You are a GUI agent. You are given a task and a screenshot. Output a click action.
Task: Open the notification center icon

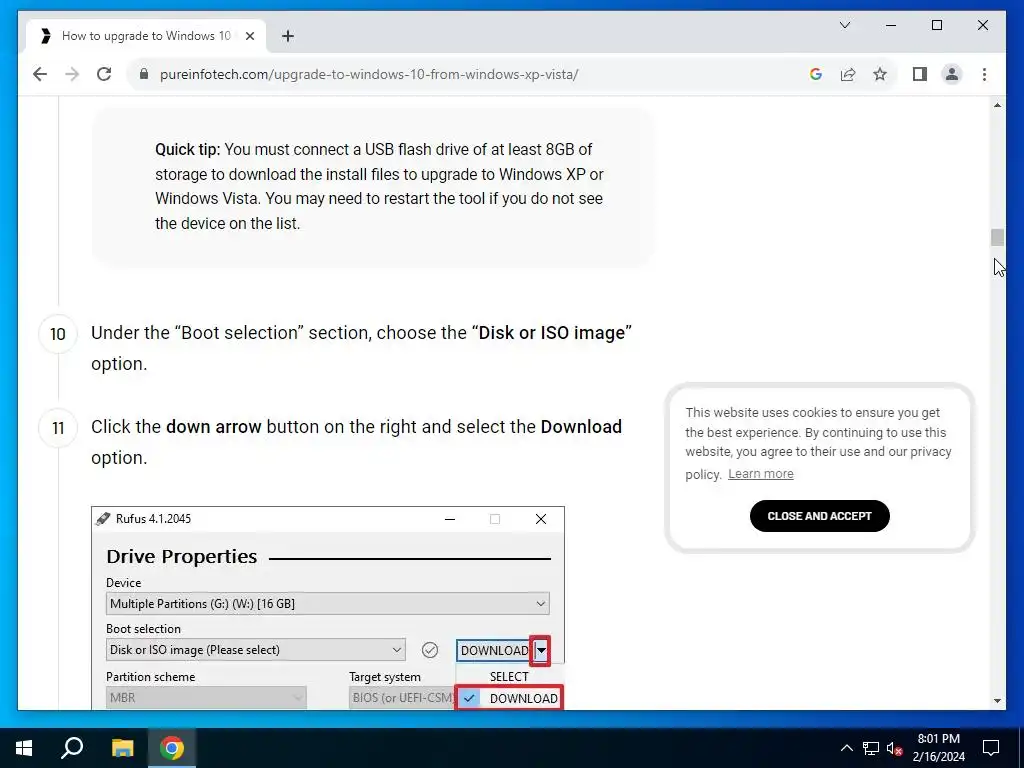pos(991,748)
